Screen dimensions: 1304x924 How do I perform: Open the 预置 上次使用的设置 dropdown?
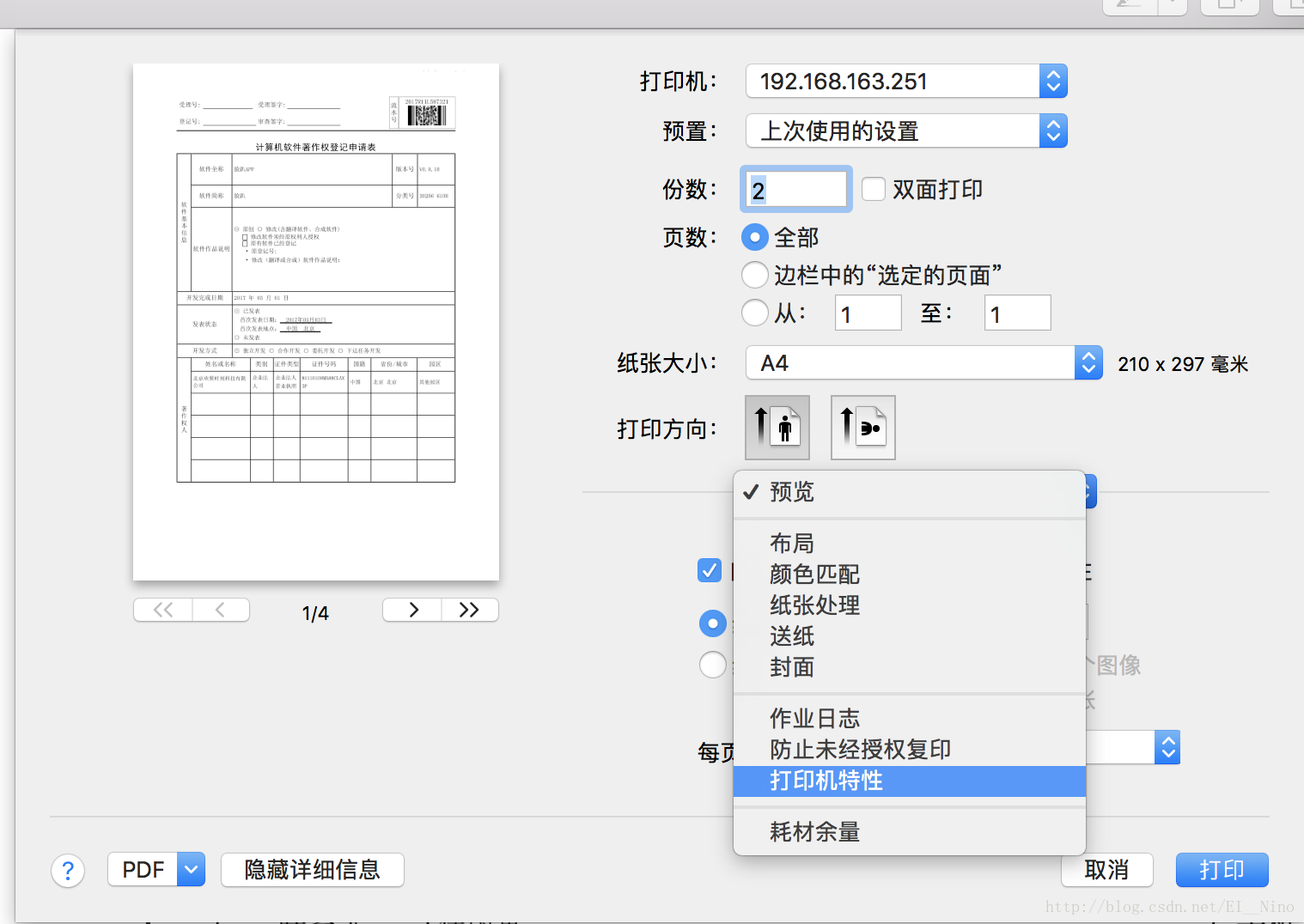906,131
